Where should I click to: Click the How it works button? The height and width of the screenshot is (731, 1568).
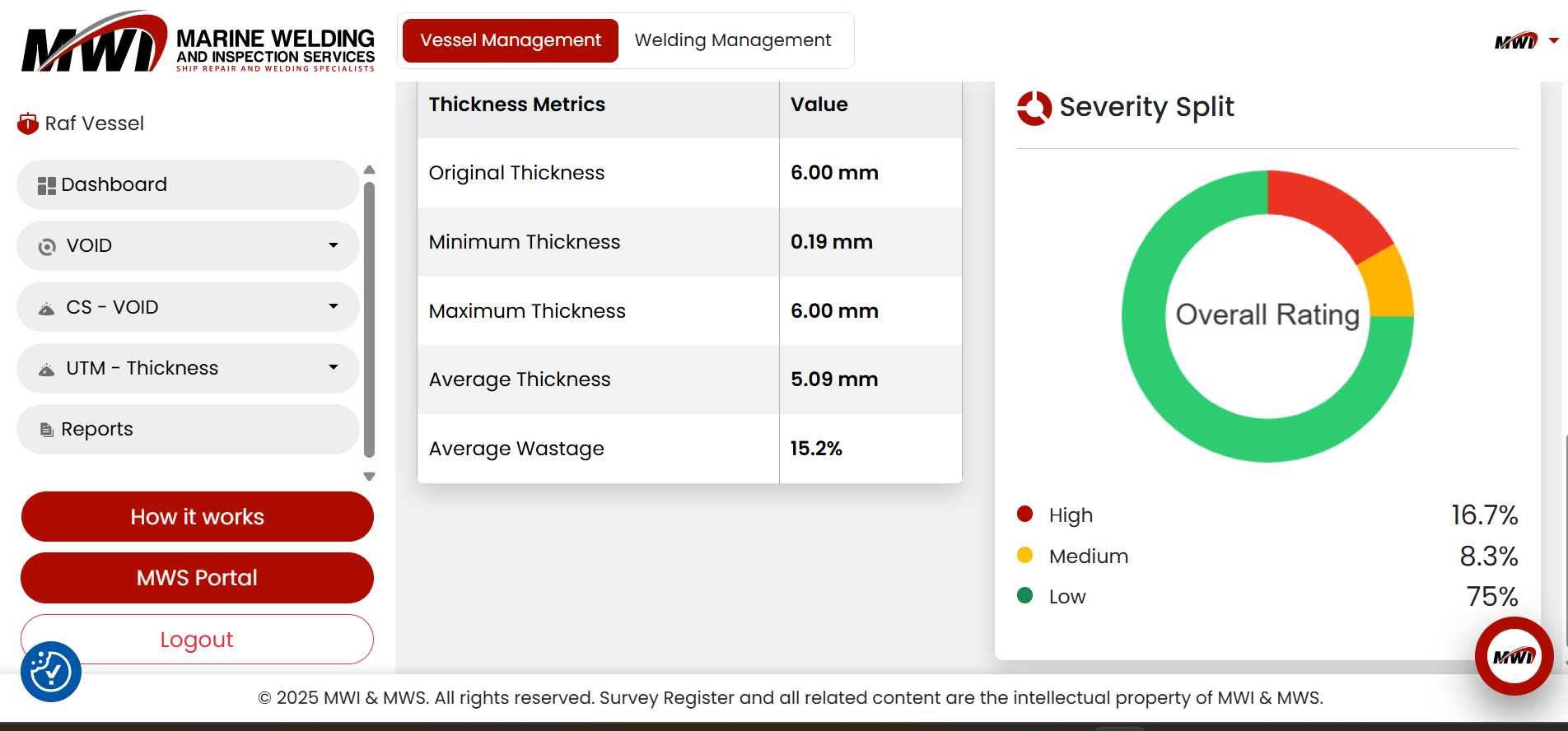click(x=198, y=517)
